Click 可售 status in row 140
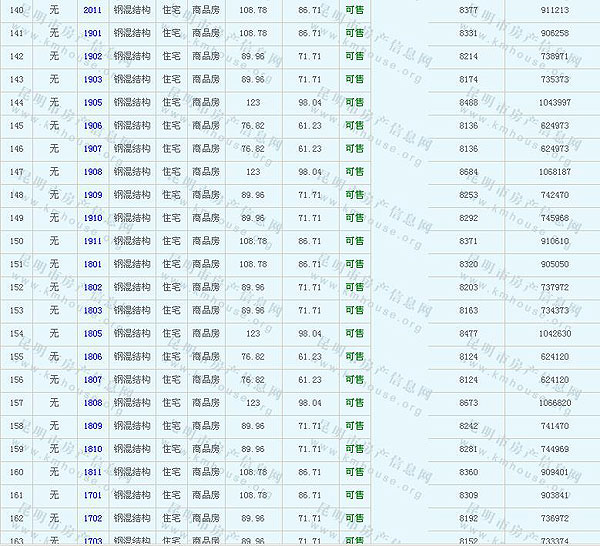 pos(354,10)
